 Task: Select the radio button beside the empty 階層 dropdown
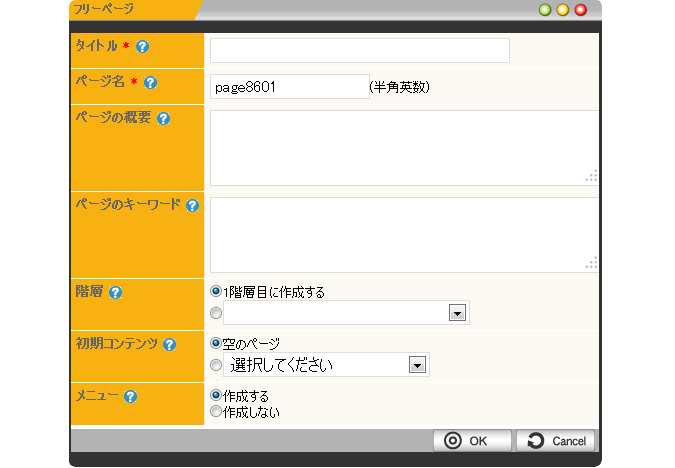(x=216, y=313)
